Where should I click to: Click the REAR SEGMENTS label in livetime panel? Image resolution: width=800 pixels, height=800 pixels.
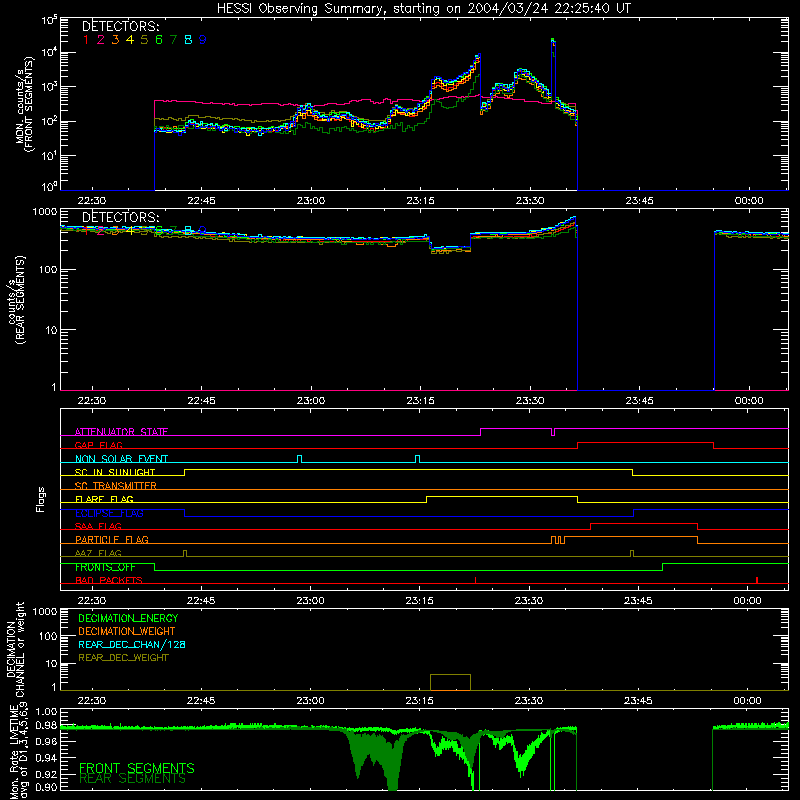pos(132,779)
